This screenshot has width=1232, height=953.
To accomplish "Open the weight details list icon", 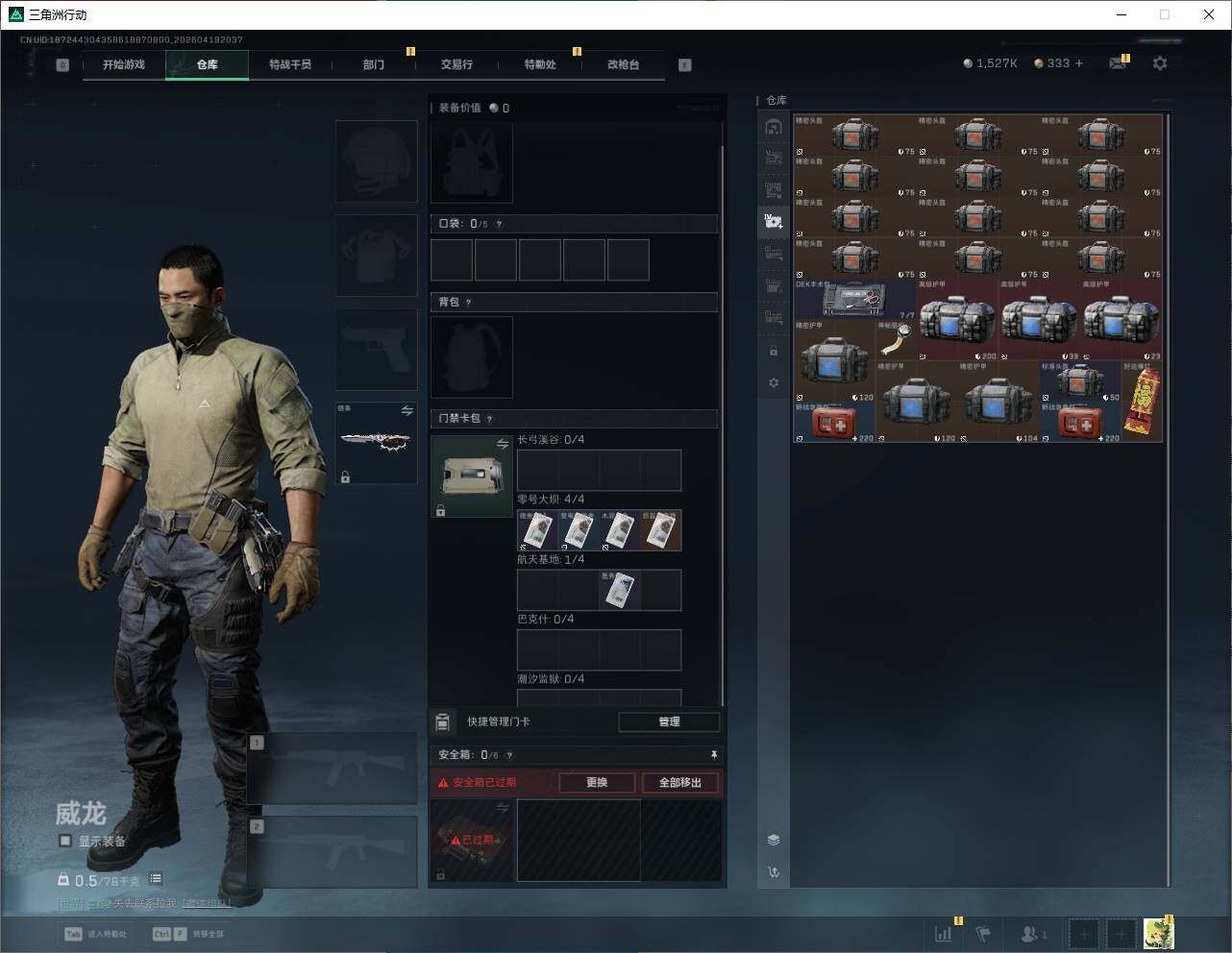I will click(156, 879).
